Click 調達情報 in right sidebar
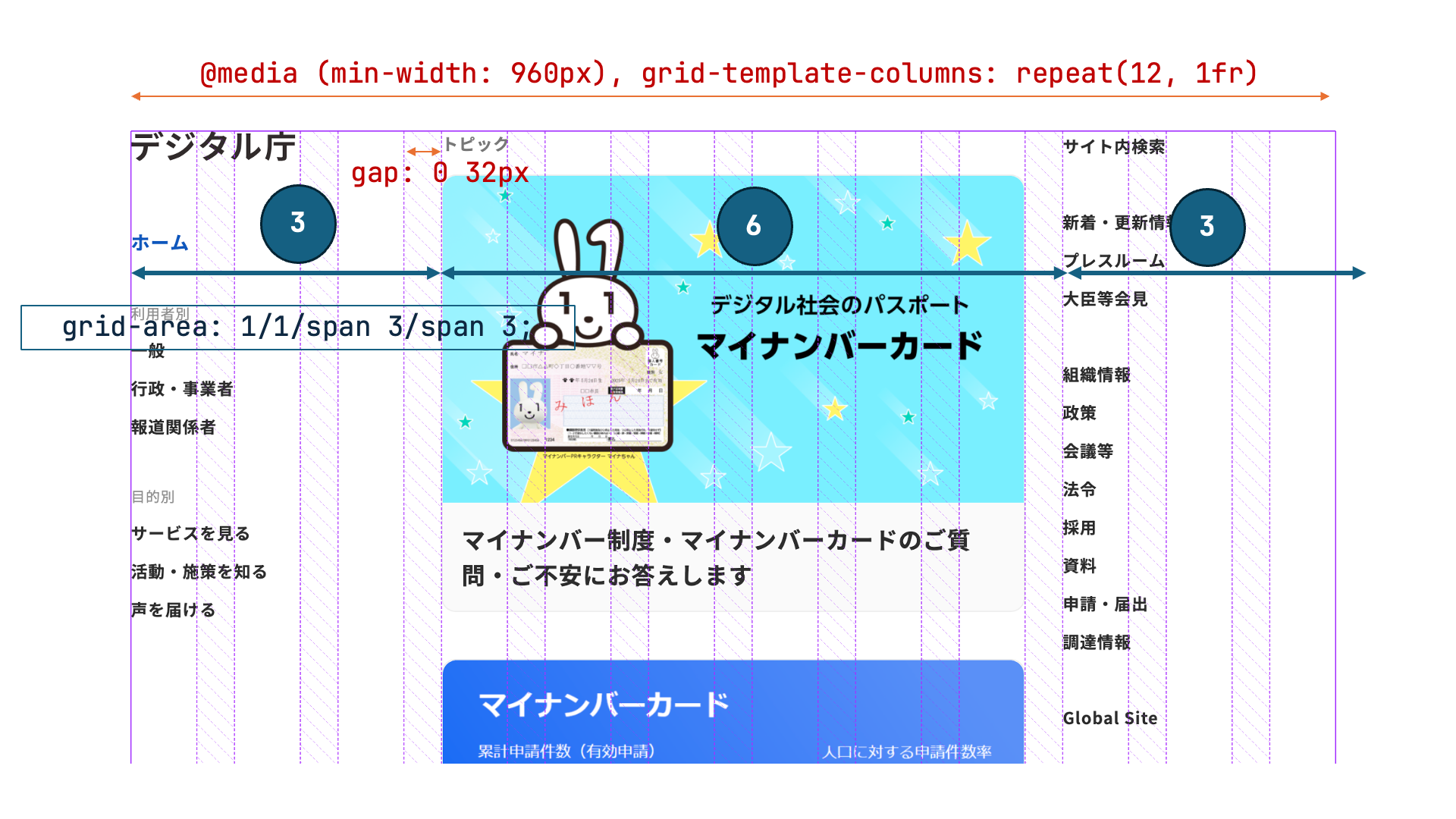 coord(1097,643)
